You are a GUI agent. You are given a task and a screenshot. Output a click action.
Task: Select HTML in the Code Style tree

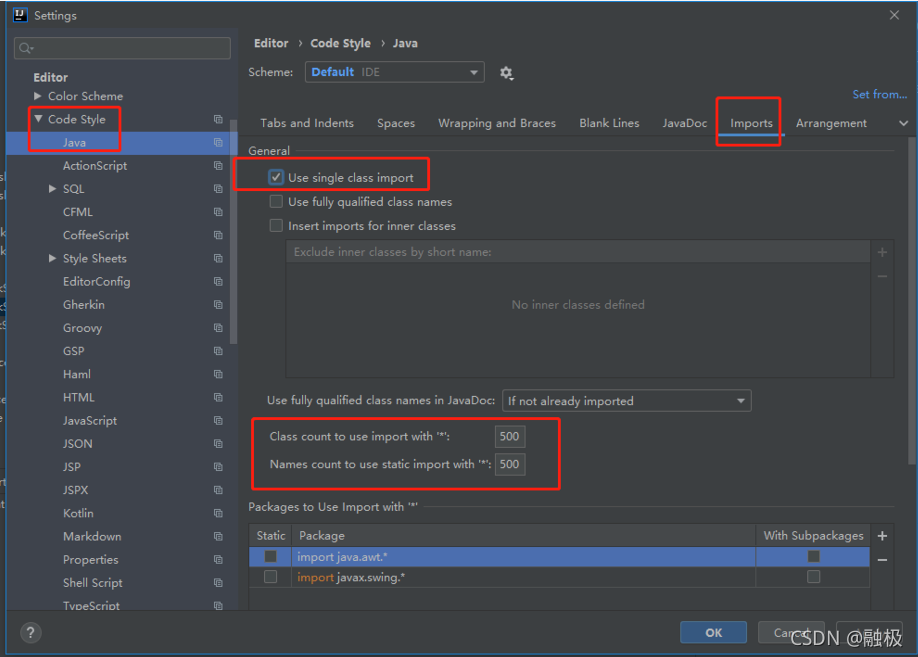tap(78, 398)
